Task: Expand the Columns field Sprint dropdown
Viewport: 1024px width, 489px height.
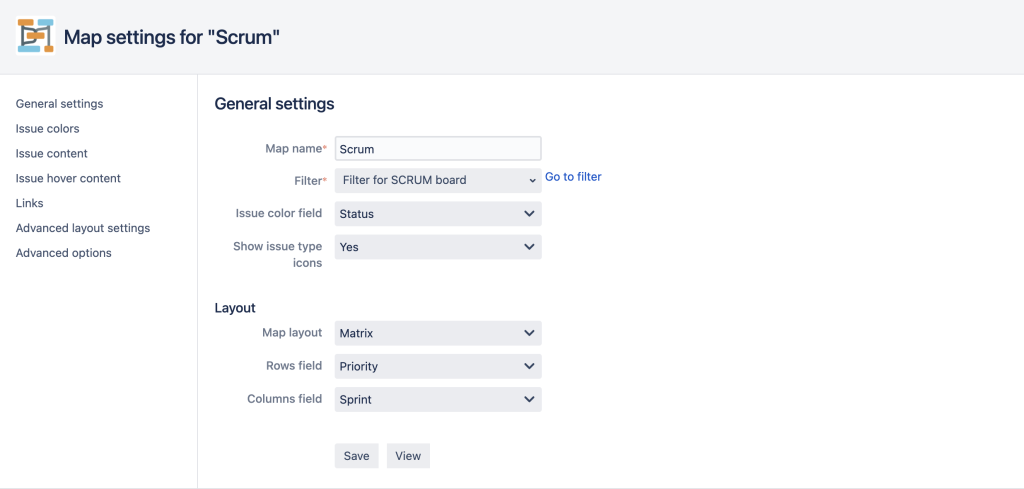Action: pos(438,400)
